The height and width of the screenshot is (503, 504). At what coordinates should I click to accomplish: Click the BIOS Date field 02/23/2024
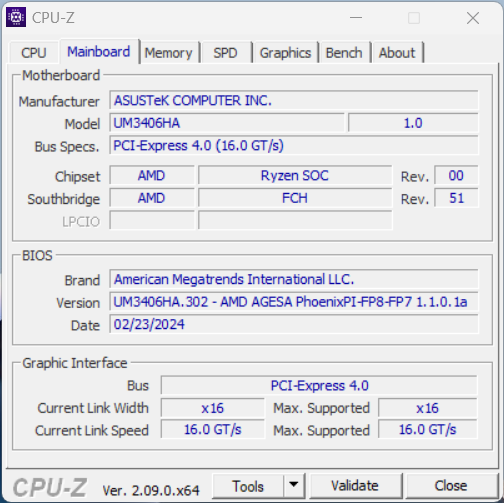click(294, 324)
